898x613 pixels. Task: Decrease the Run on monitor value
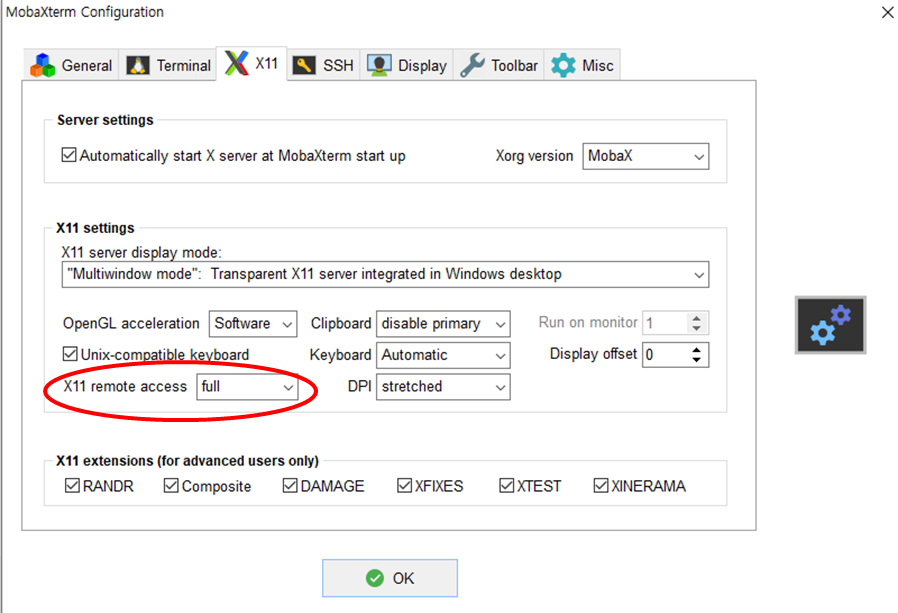point(696,328)
